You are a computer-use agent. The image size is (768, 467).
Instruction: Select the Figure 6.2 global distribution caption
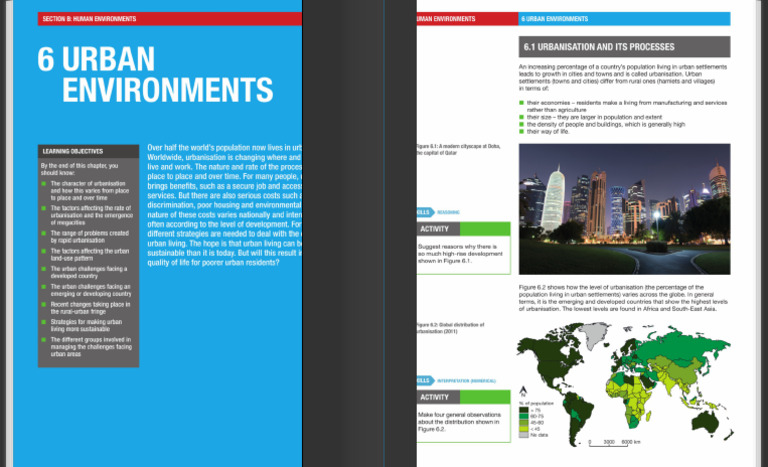tap(451, 328)
